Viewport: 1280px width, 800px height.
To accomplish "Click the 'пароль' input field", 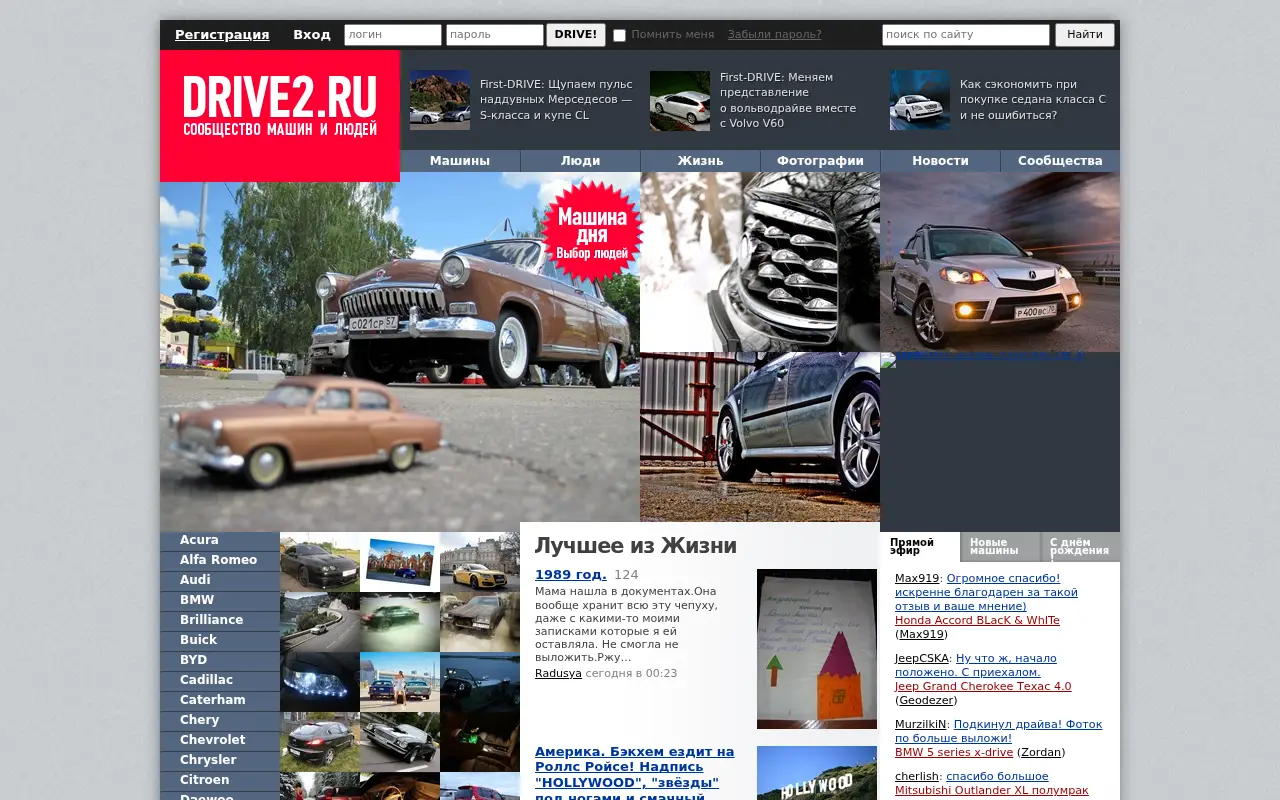I will (495, 35).
